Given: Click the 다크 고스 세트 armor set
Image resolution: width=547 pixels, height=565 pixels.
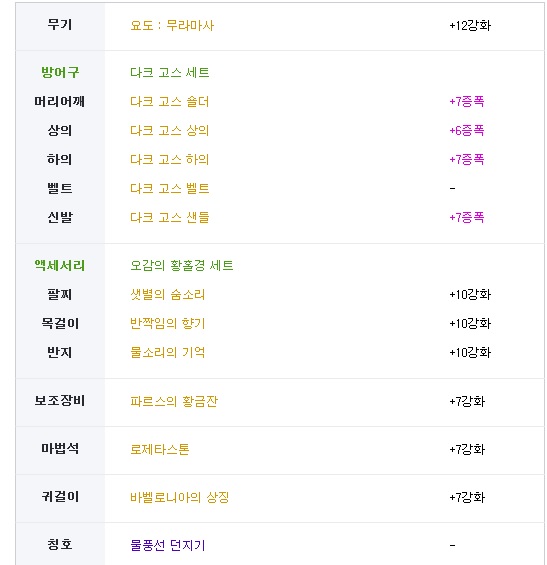Looking at the screenshot, I should coord(169,72).
